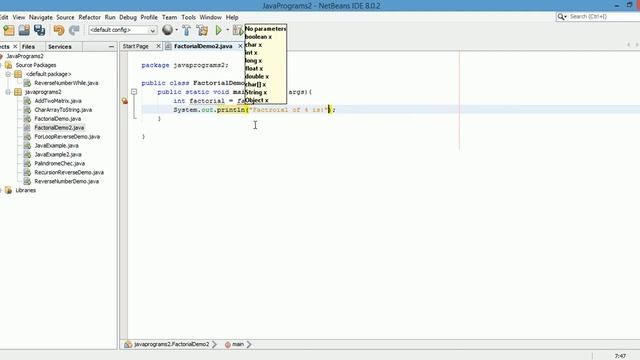This screenshot has height=360, width=640.
Task: Select the <default package> tree node
Action: (48, 74)
